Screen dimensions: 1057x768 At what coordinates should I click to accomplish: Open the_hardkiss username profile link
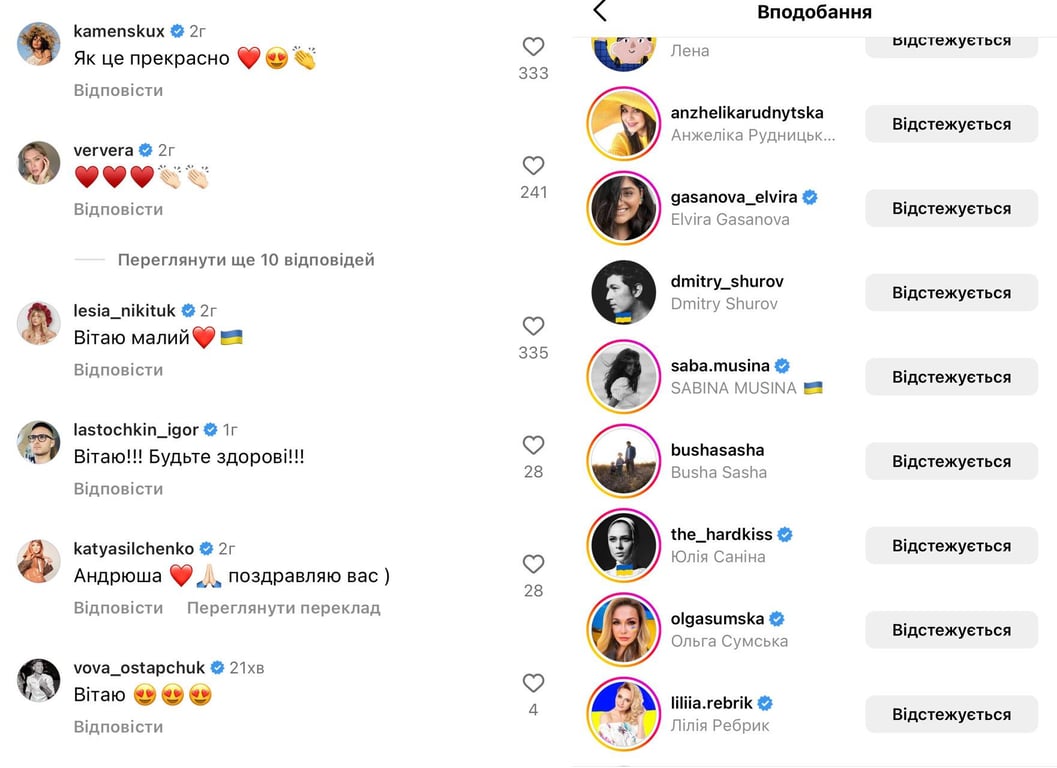719,534
